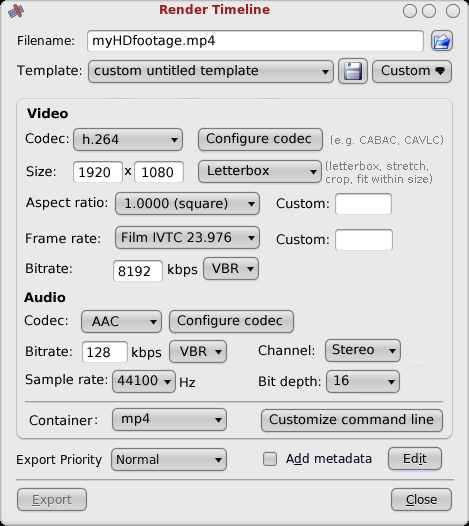Viewport: 469px width, 526px height.
Task: Click the Filename text field
Action: [x=255, y=41]
